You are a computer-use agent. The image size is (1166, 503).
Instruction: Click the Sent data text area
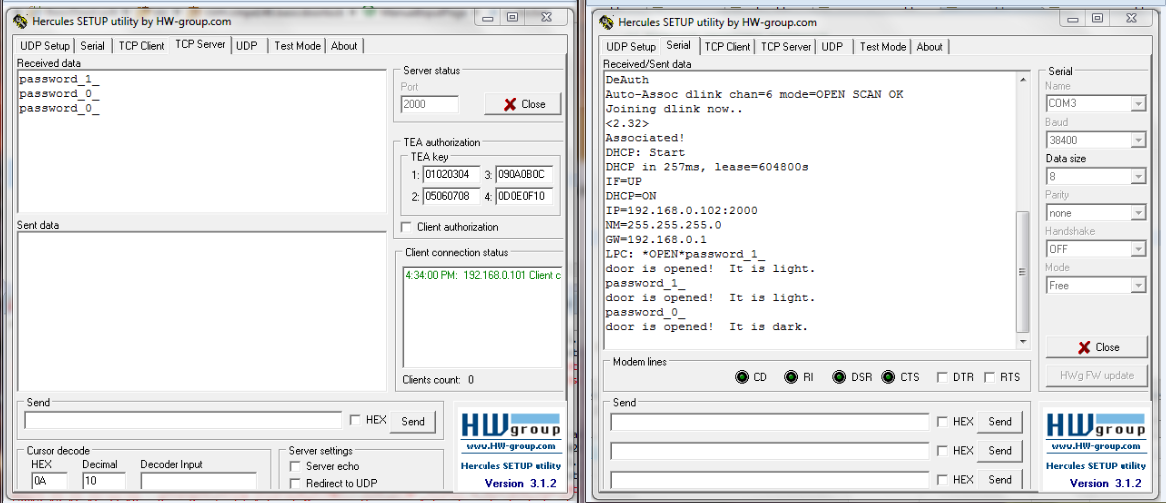[202, 311]
